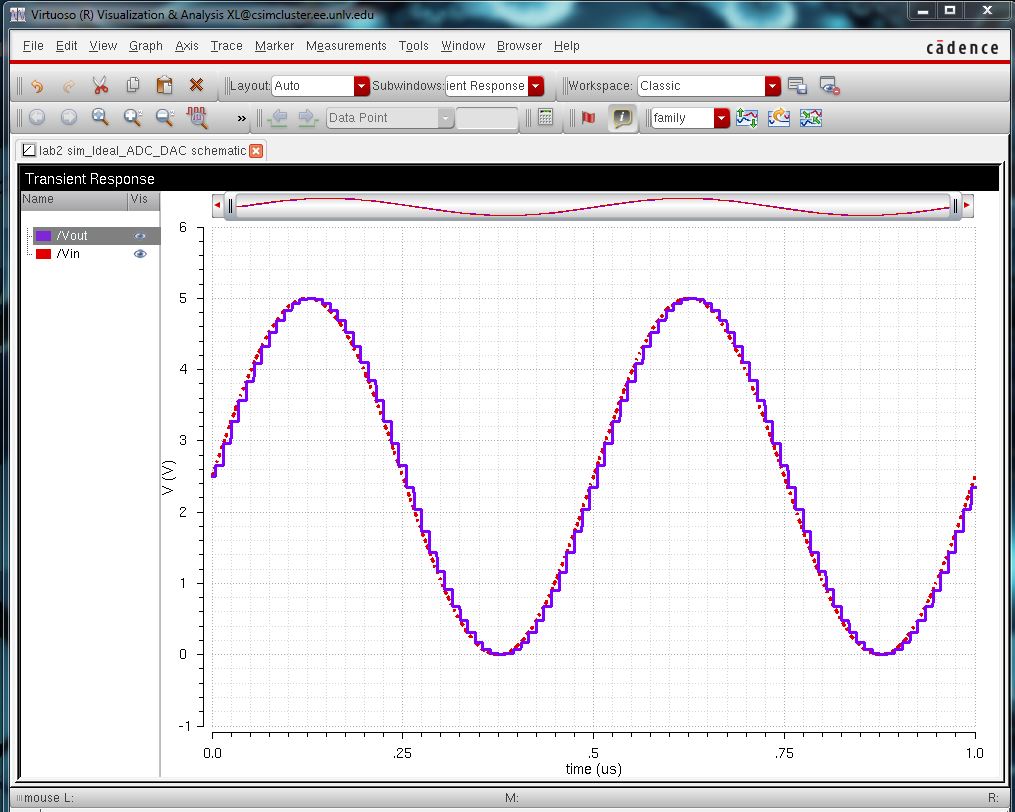Click the Zoom In magnifier icon
This screenshot has height=812, width=1015.
[133, 118]
